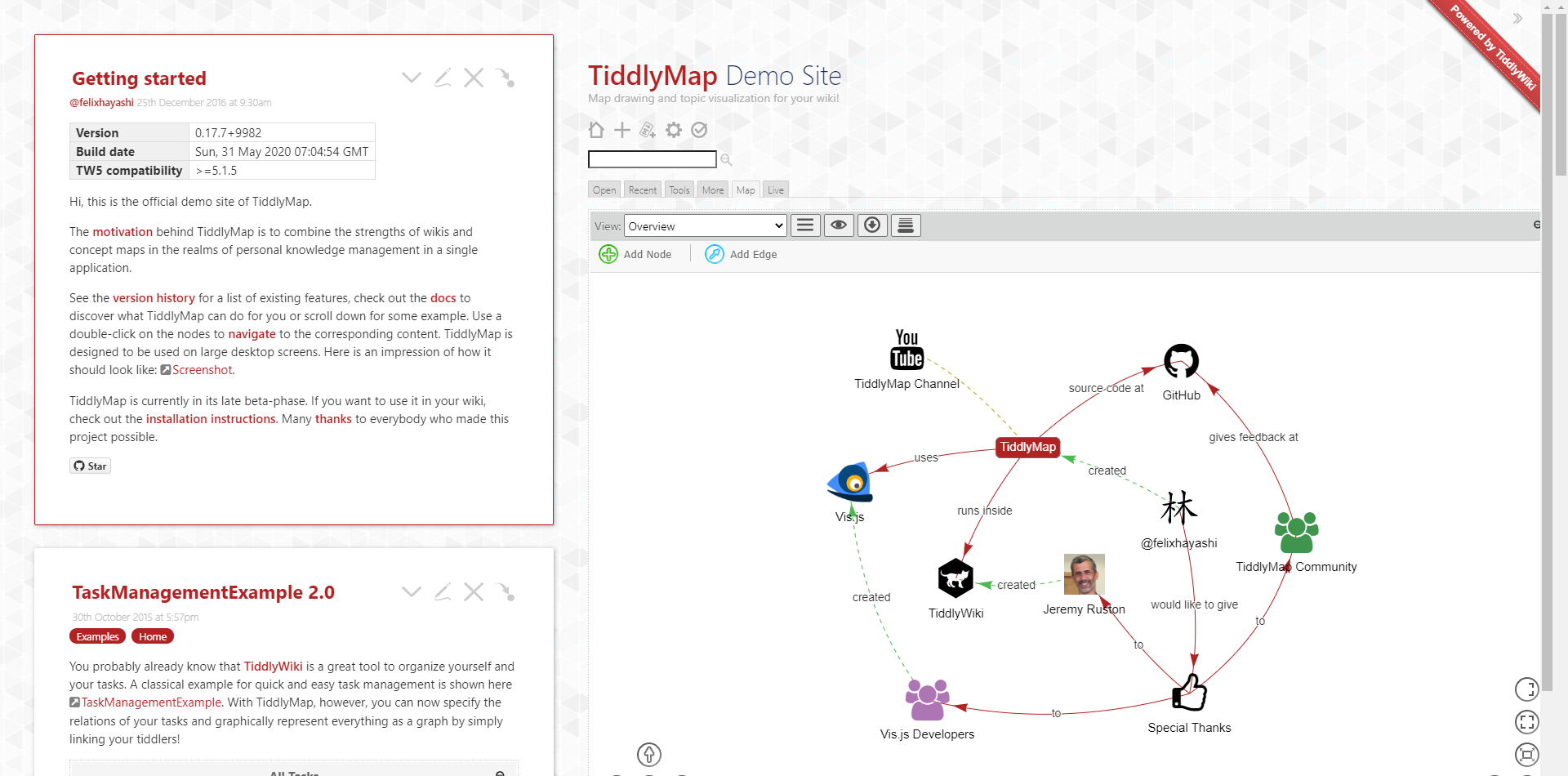
Task: Click the Powered by TiddlyWiki ribbon
Action: click(1493, 47)
